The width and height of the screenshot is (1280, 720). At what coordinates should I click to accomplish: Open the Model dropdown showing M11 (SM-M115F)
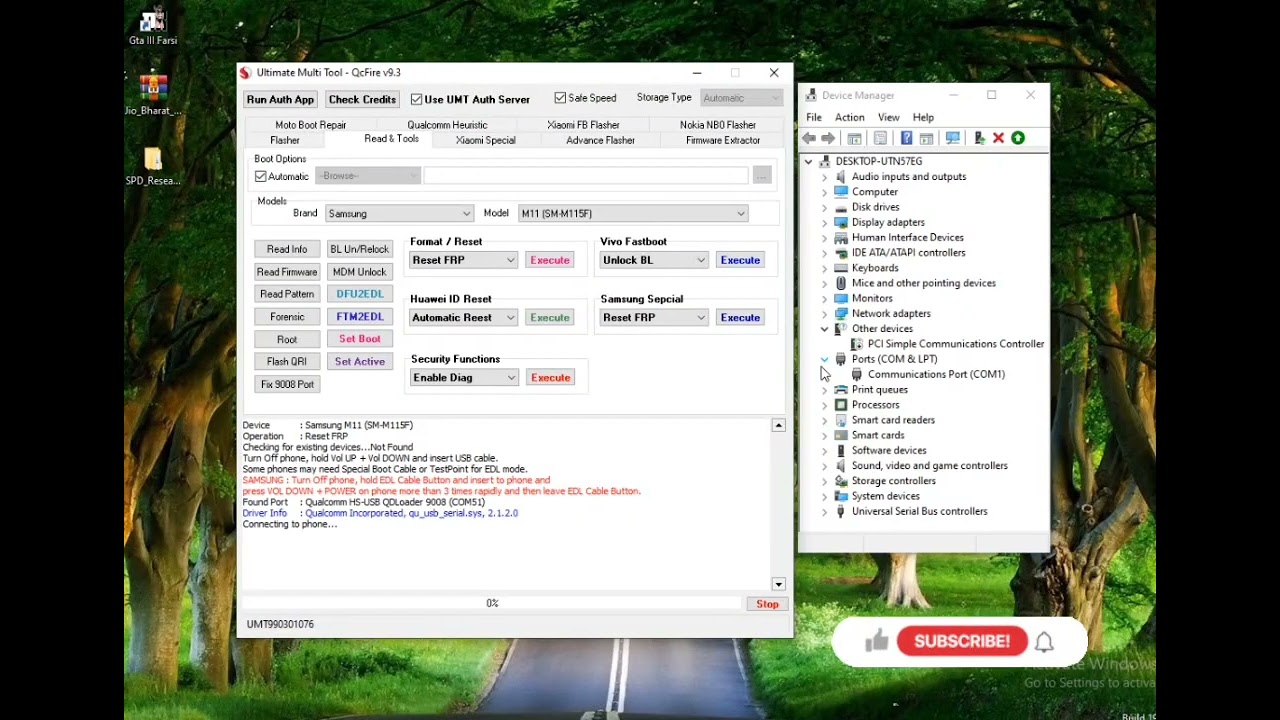pyautogui.click(x=632, y=214)
